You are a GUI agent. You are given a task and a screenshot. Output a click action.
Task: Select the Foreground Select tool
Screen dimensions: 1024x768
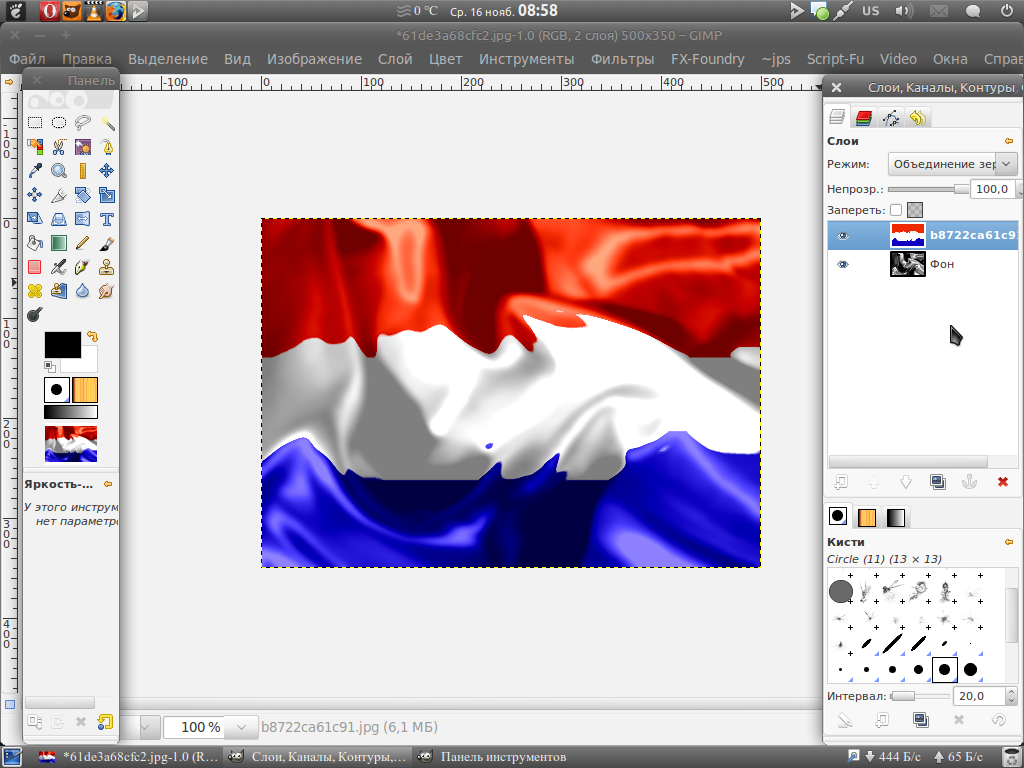click(83, 147)
